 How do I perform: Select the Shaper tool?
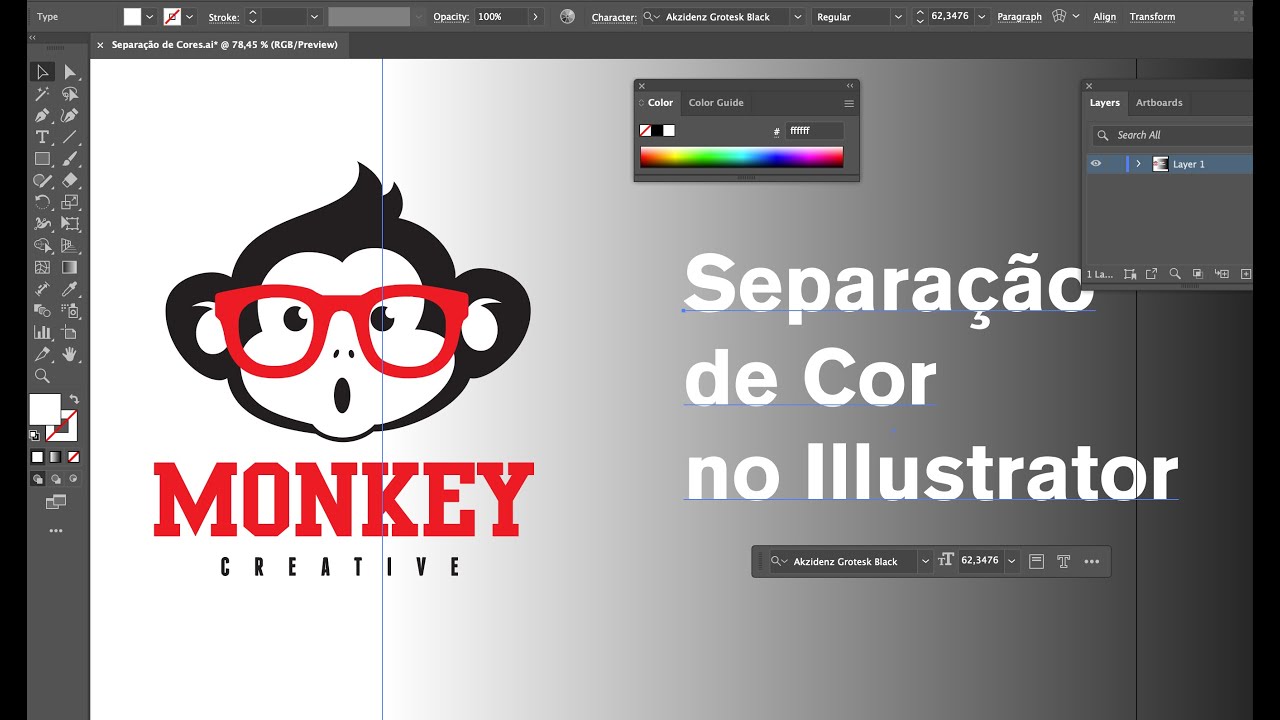coord(42,181)
